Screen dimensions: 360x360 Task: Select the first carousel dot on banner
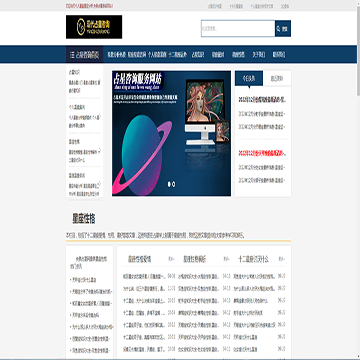pyautogui.click(x=169, y=184)
